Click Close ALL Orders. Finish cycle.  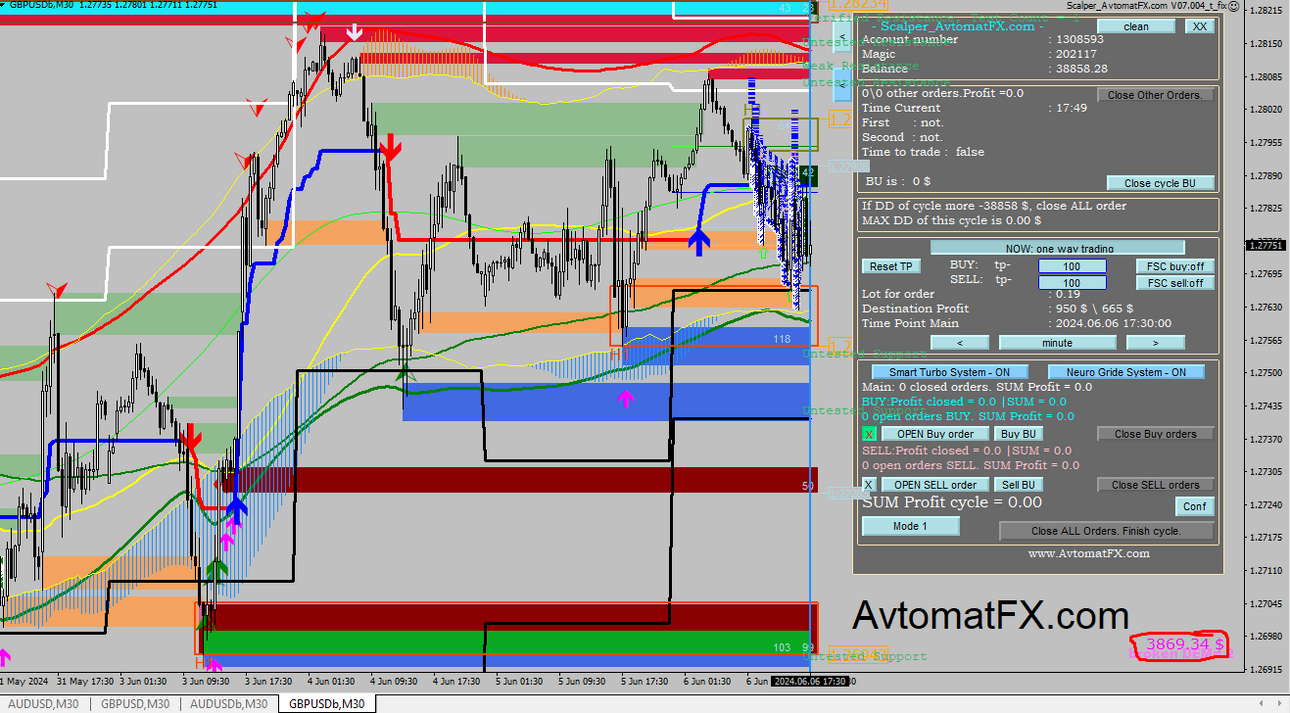click(x=1106, y=531)
